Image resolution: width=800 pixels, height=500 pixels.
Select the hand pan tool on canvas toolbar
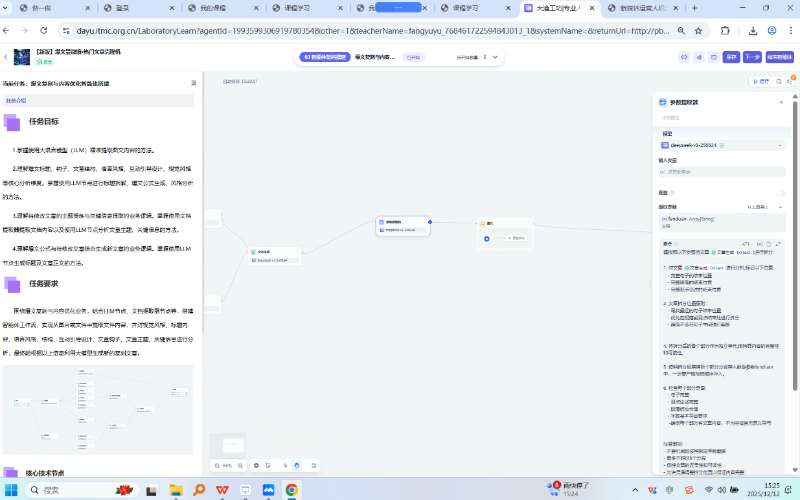click(297, 465)
